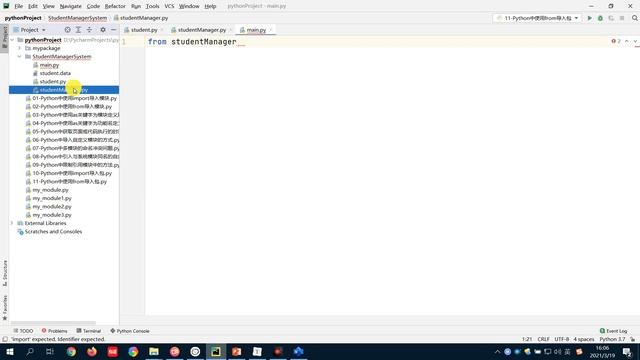Select Scratches and Consoles in the tree
The image size is (640, 360).
(53, 231)
